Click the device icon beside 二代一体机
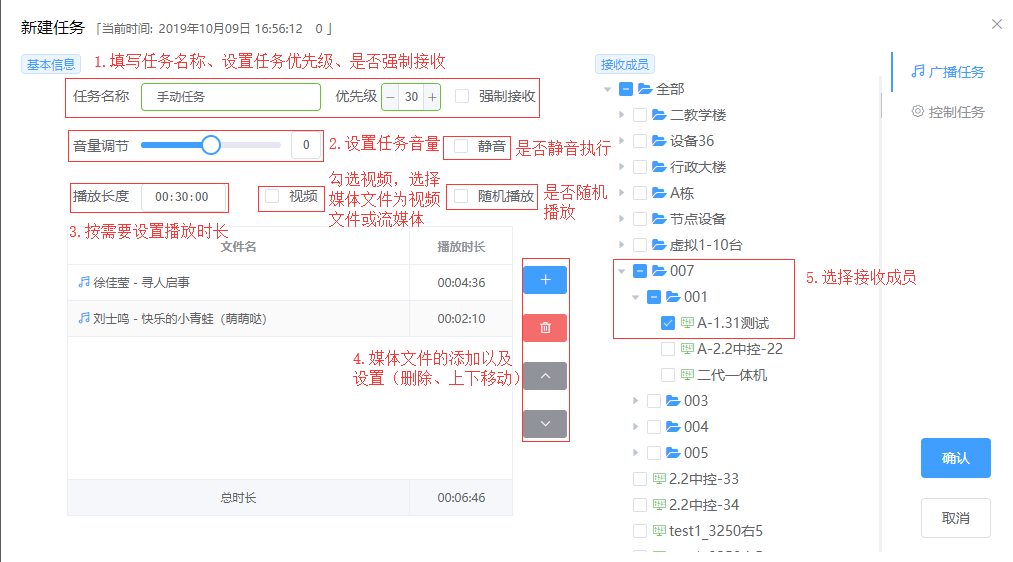This screenshot has width=1013, height=562. click(x=687, y=375)
